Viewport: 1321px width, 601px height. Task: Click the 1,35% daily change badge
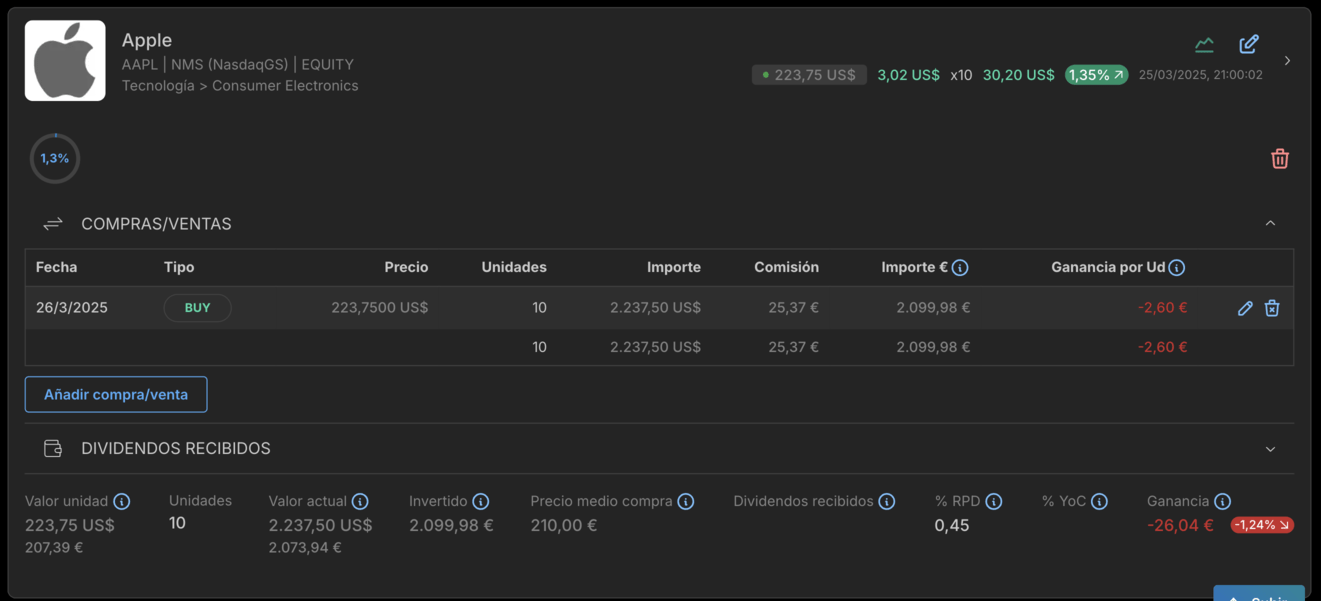1096,75
